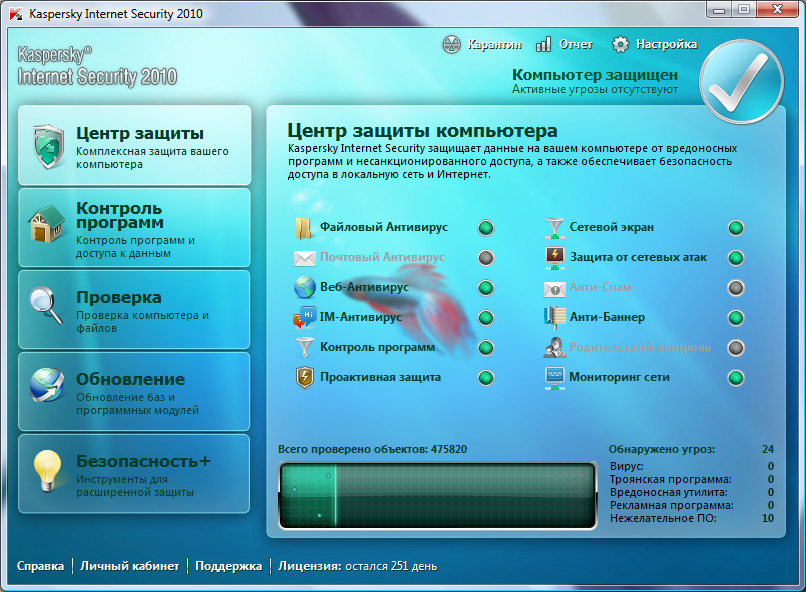Toggle IM-Антивирус status indicator
806x592 pixels.
(x=486, y=318)
